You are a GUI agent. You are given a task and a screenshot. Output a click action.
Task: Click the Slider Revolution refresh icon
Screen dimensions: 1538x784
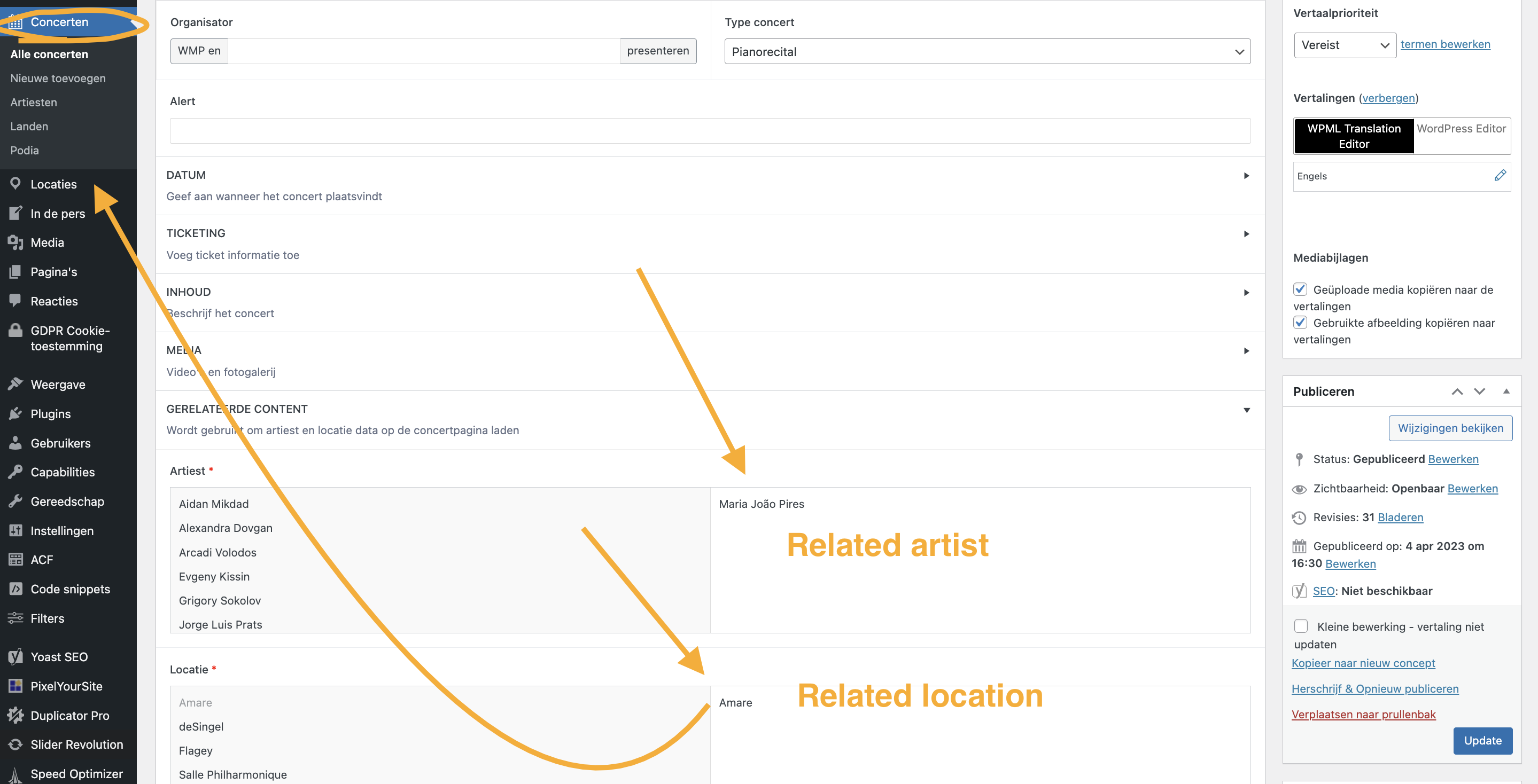tap(15, 744)
